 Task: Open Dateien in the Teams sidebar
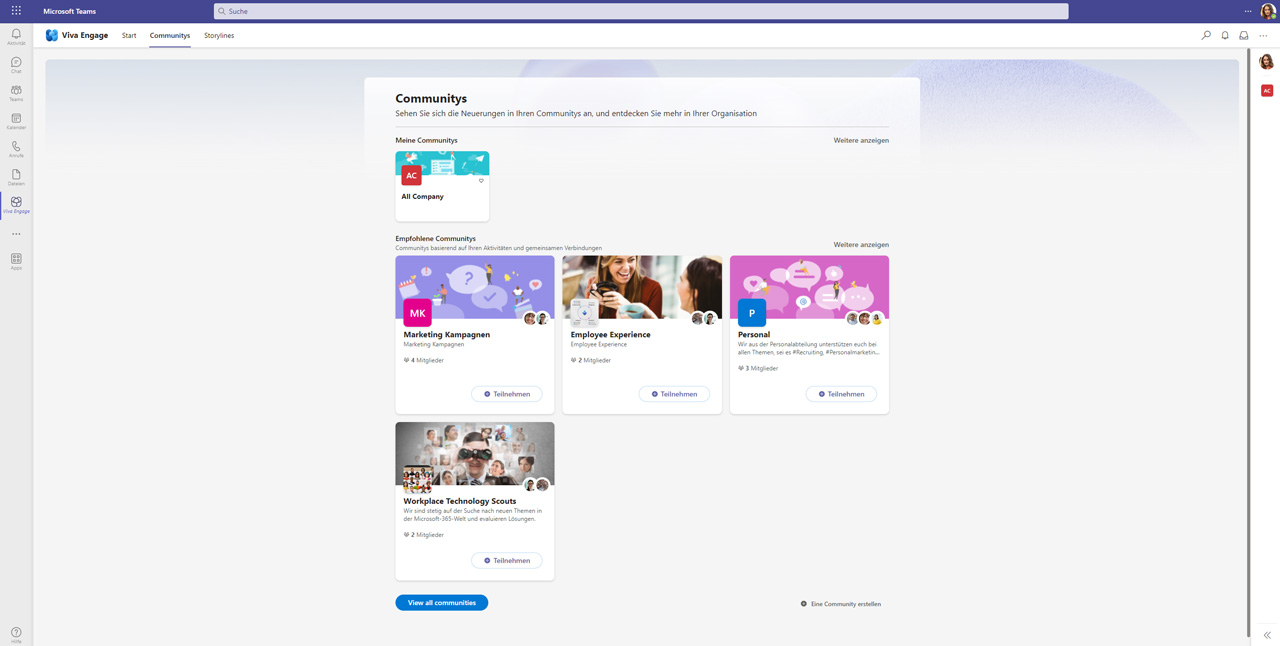point(16,177)
